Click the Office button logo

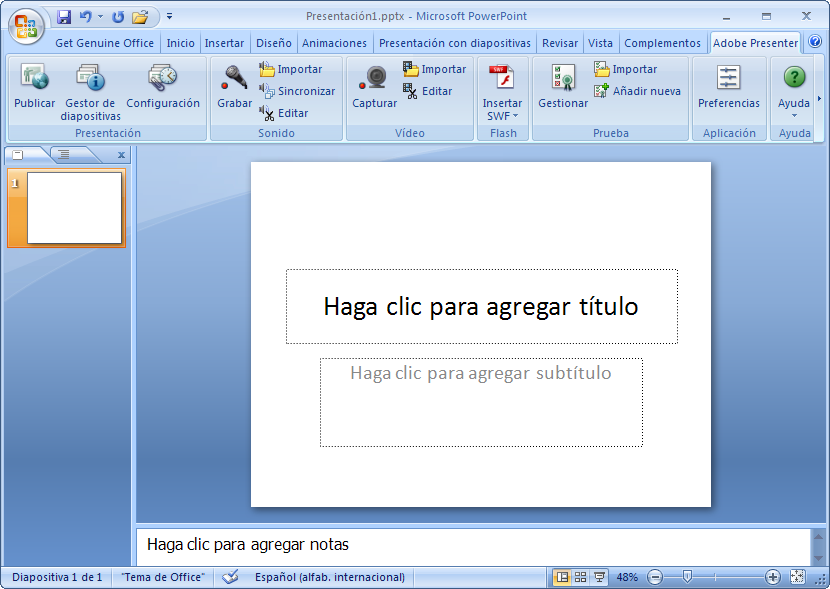click(x=27, y=25)
